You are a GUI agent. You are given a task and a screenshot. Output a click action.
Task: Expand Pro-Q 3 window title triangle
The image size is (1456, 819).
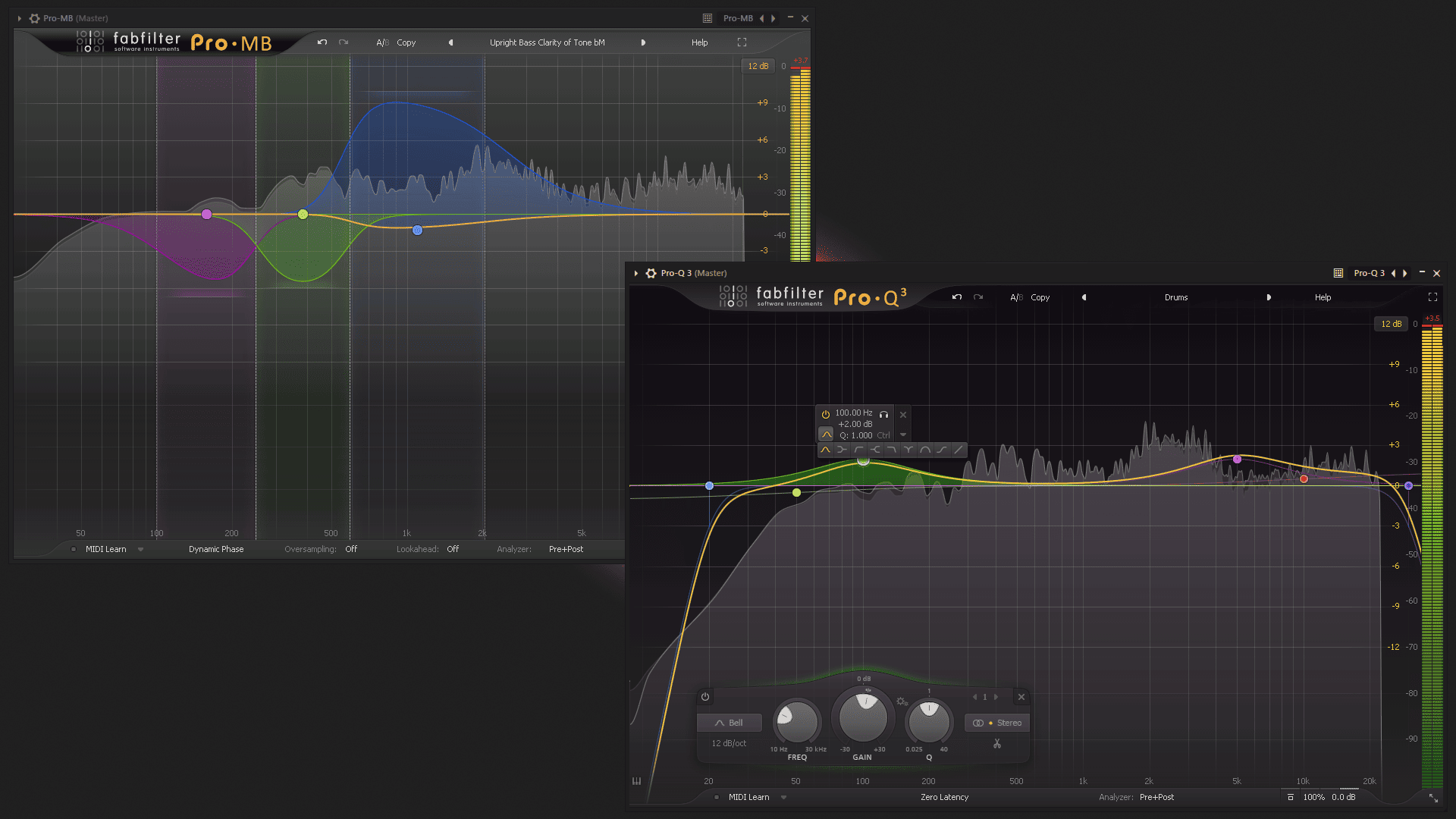coord(635,273)
